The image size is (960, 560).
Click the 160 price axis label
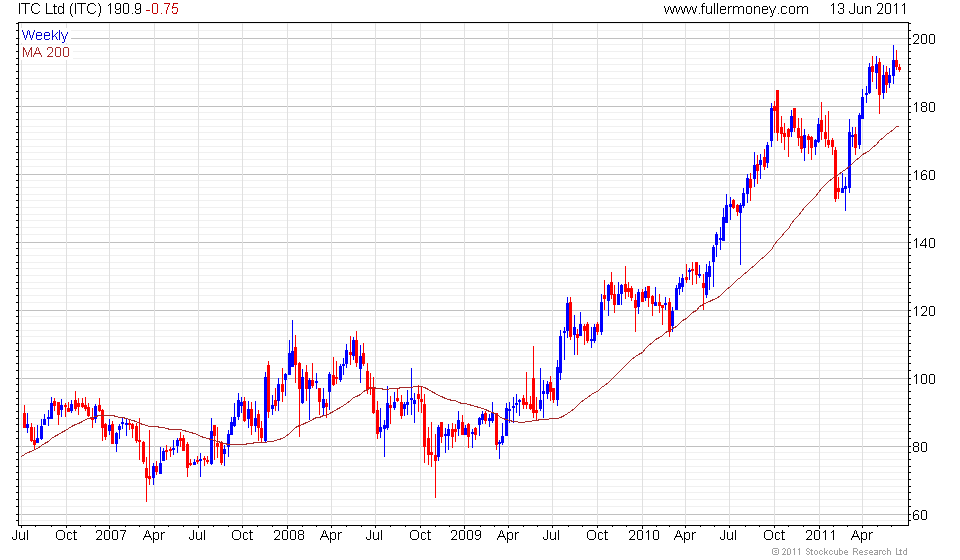pos(924,175)
